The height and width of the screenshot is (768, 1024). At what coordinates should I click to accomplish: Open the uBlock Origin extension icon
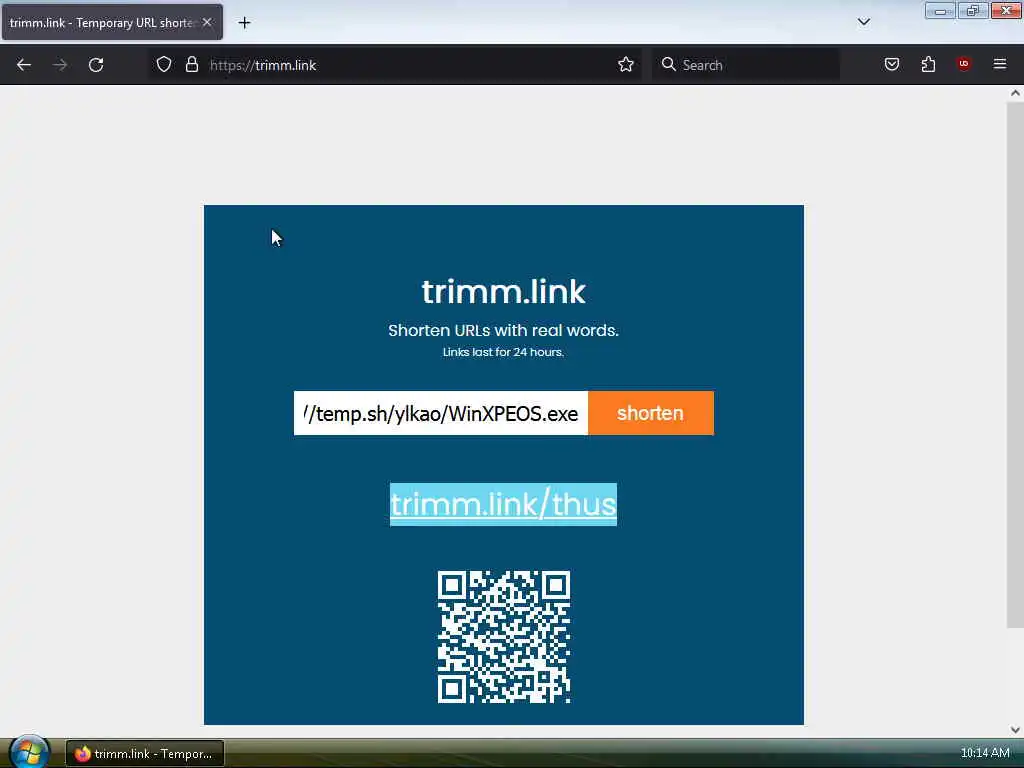pyautogui.click(x=964, y=64)
